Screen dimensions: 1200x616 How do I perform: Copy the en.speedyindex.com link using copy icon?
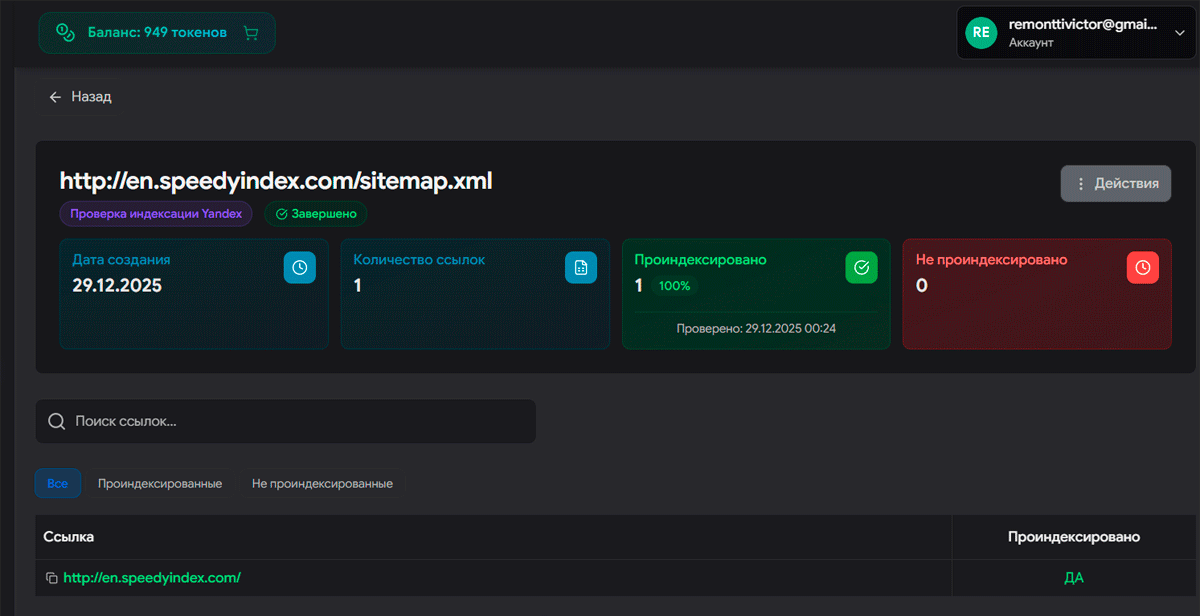click(x=52, y=578)
